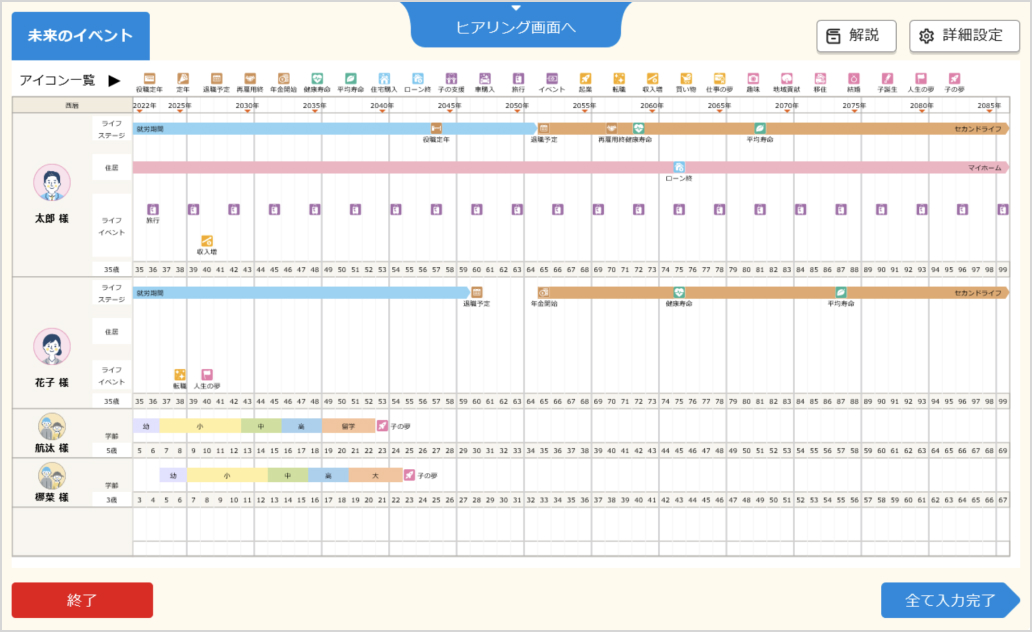Screen dimensions: 1032x632
Task: Click the 2050年 year marker
Action: pyautogui.click(x=517, y=105)
